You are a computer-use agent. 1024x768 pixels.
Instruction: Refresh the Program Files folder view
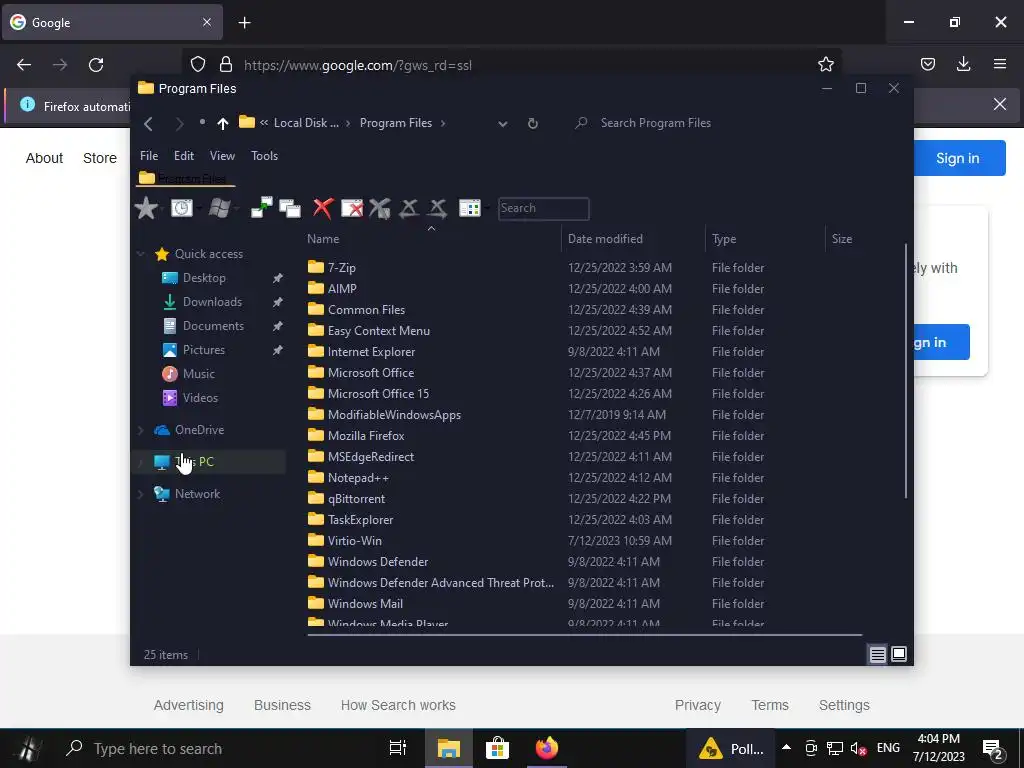(533, 123)
